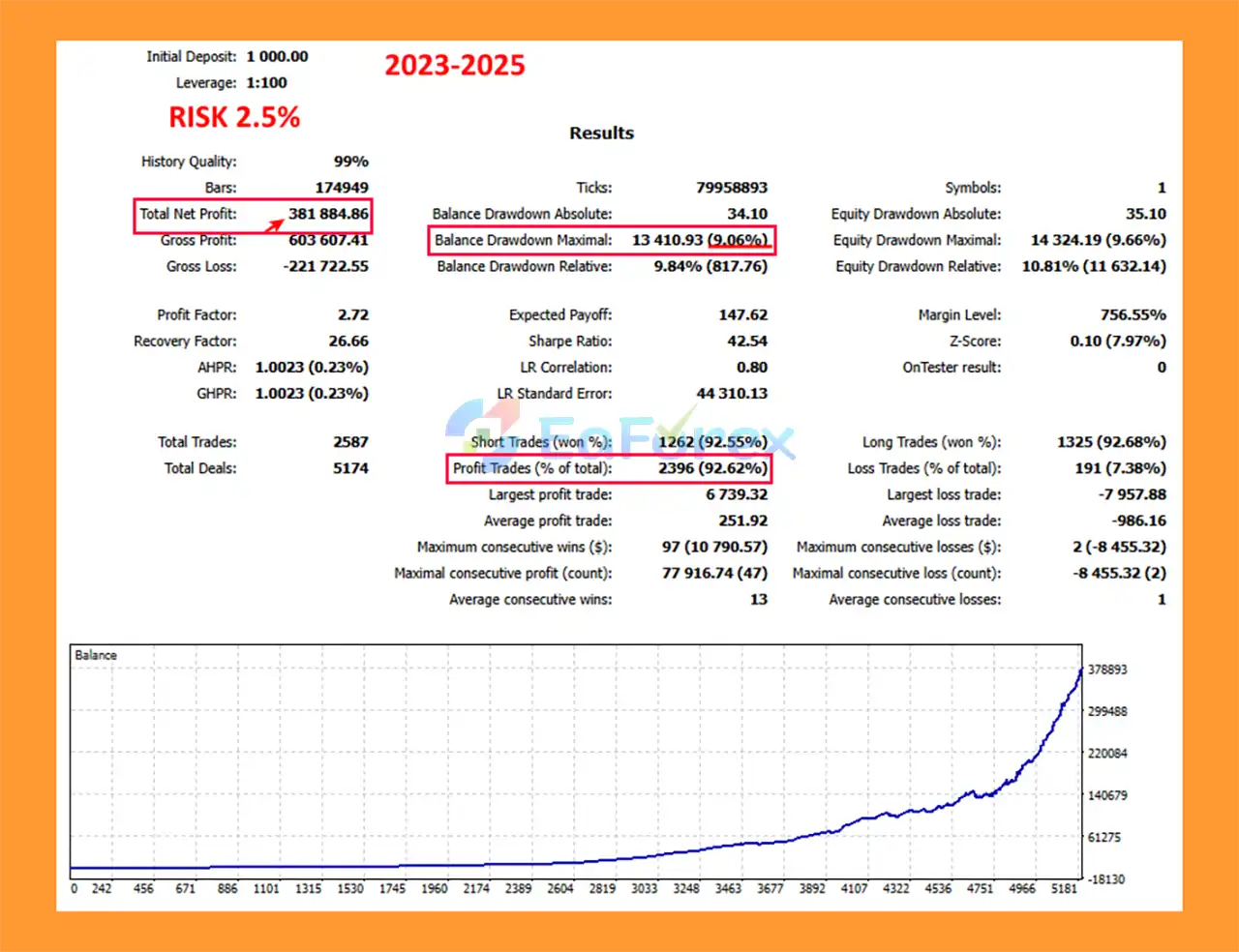Click Average consecutive losses value 1
1239x952 pixels.
1162,599
